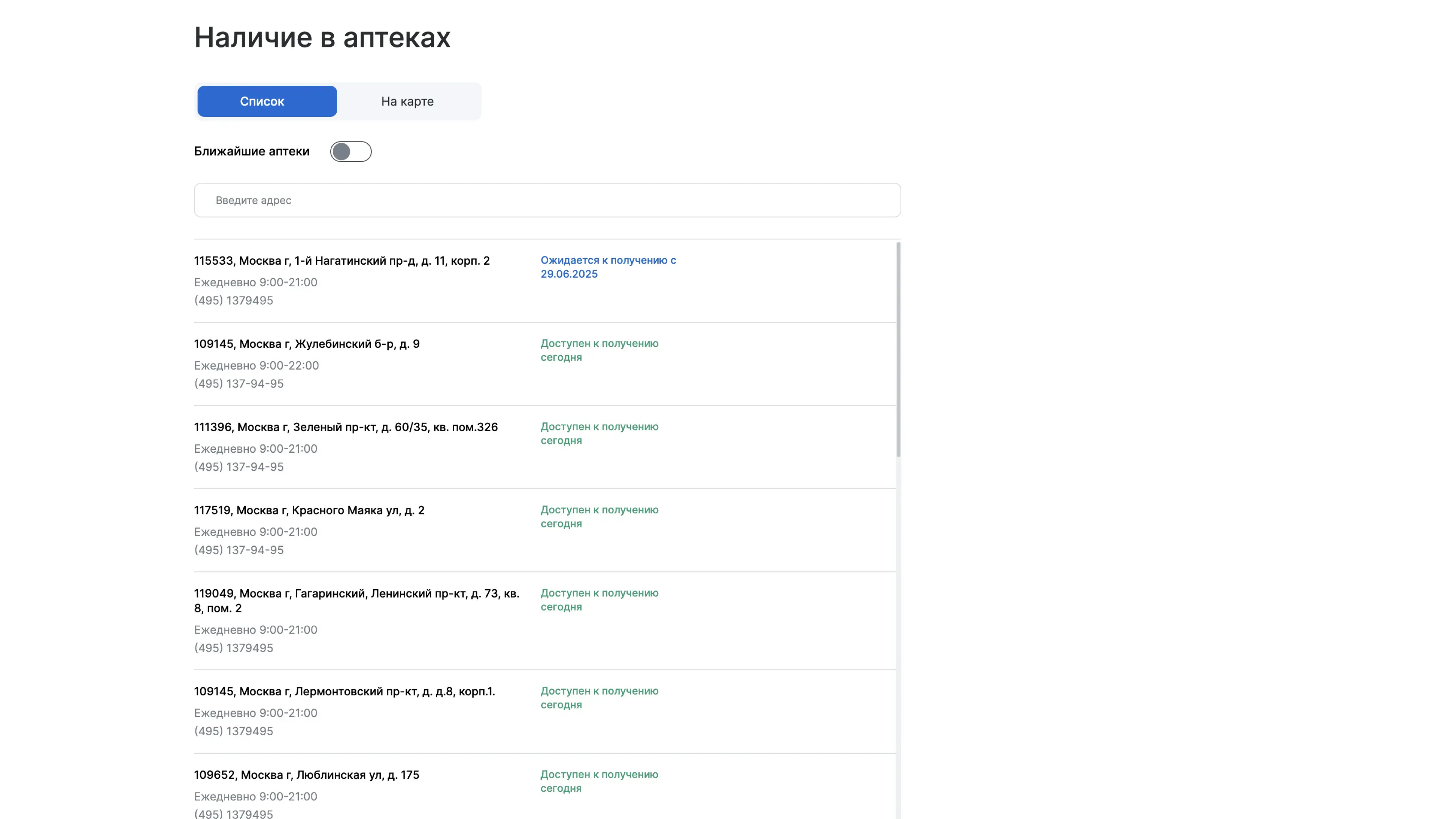Click the pharmacy list vertical scrollbar
The height and width of the screenshot is (819, 1456).
(898, 349)
